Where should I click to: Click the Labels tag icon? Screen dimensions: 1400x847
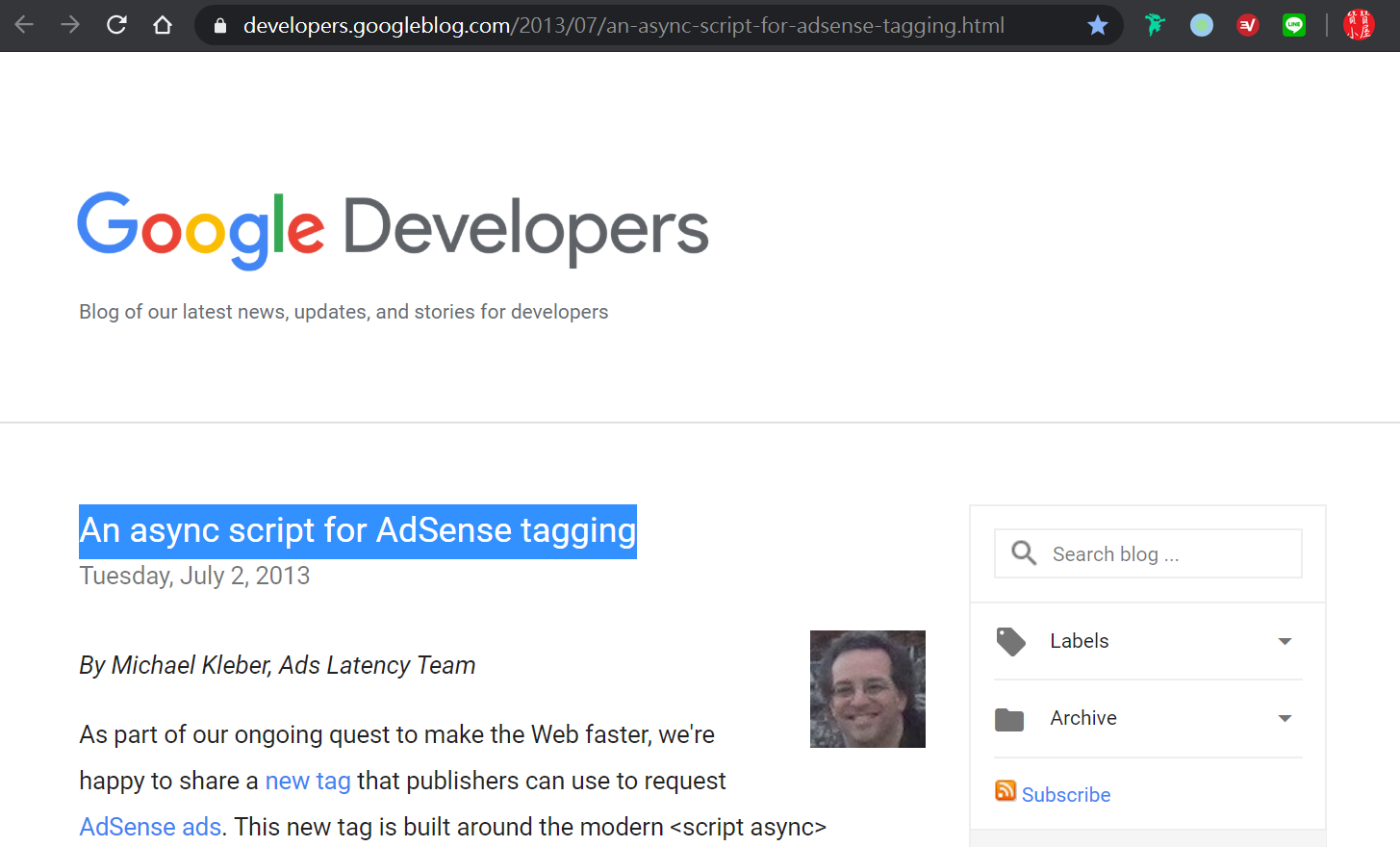pyautogui.click(x=1010, y=641)
